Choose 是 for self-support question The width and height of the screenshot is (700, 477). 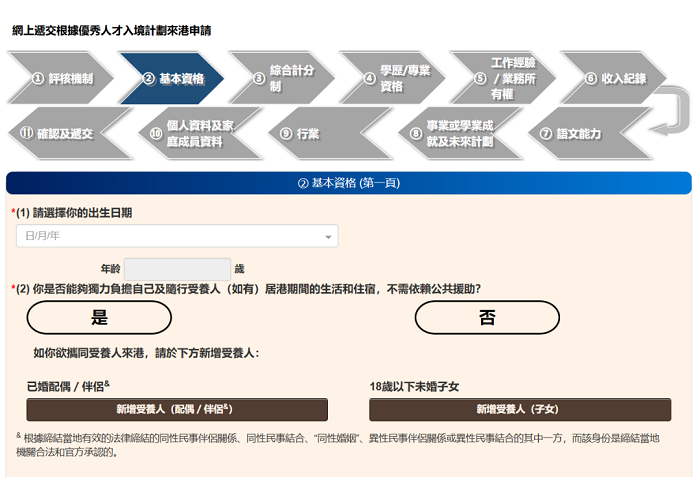point(99,318)
